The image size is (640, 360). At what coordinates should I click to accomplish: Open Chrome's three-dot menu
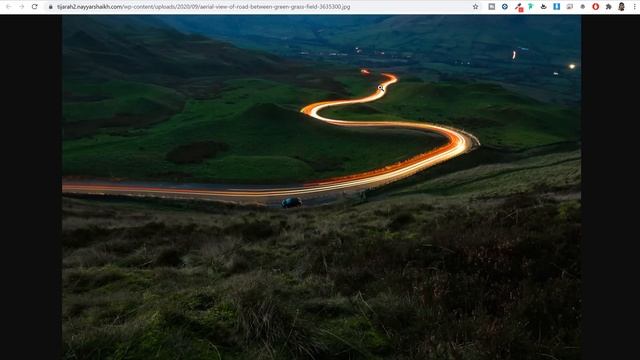634,7
